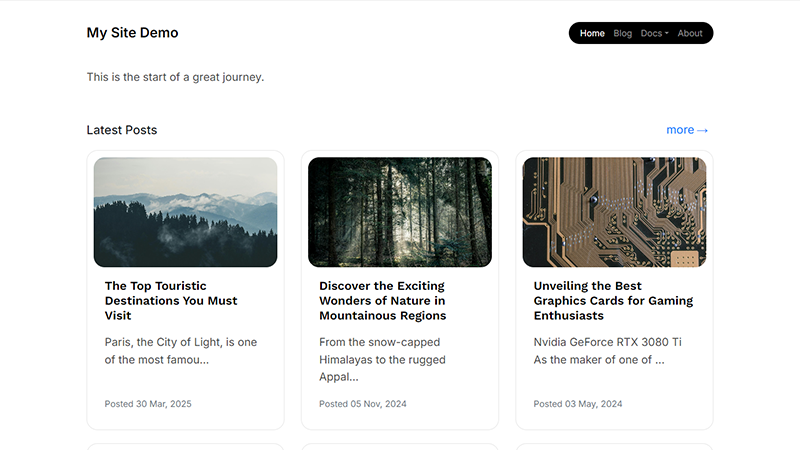The width and height of the screenshot is (800, 450).
Task: Open the Wonders of Nature post title
Action: pyautogui.click(x=383, y=300)
